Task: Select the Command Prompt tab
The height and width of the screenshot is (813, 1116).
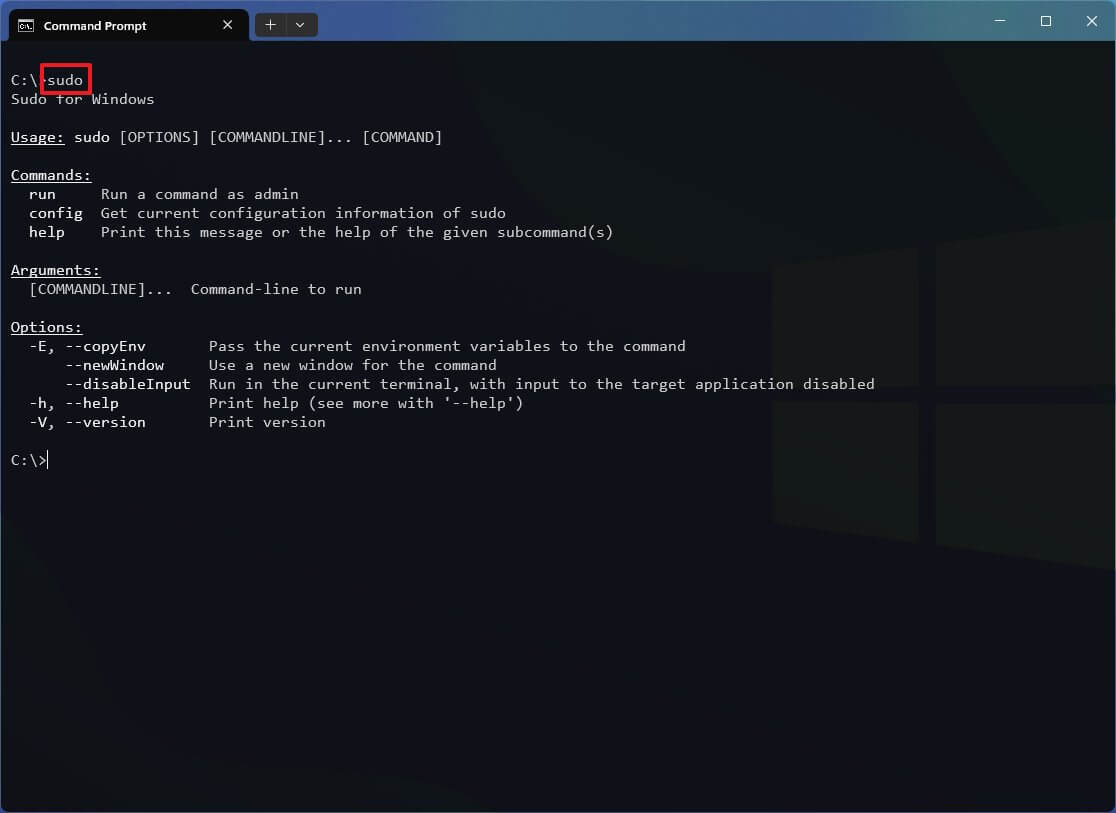Action: 128,26
